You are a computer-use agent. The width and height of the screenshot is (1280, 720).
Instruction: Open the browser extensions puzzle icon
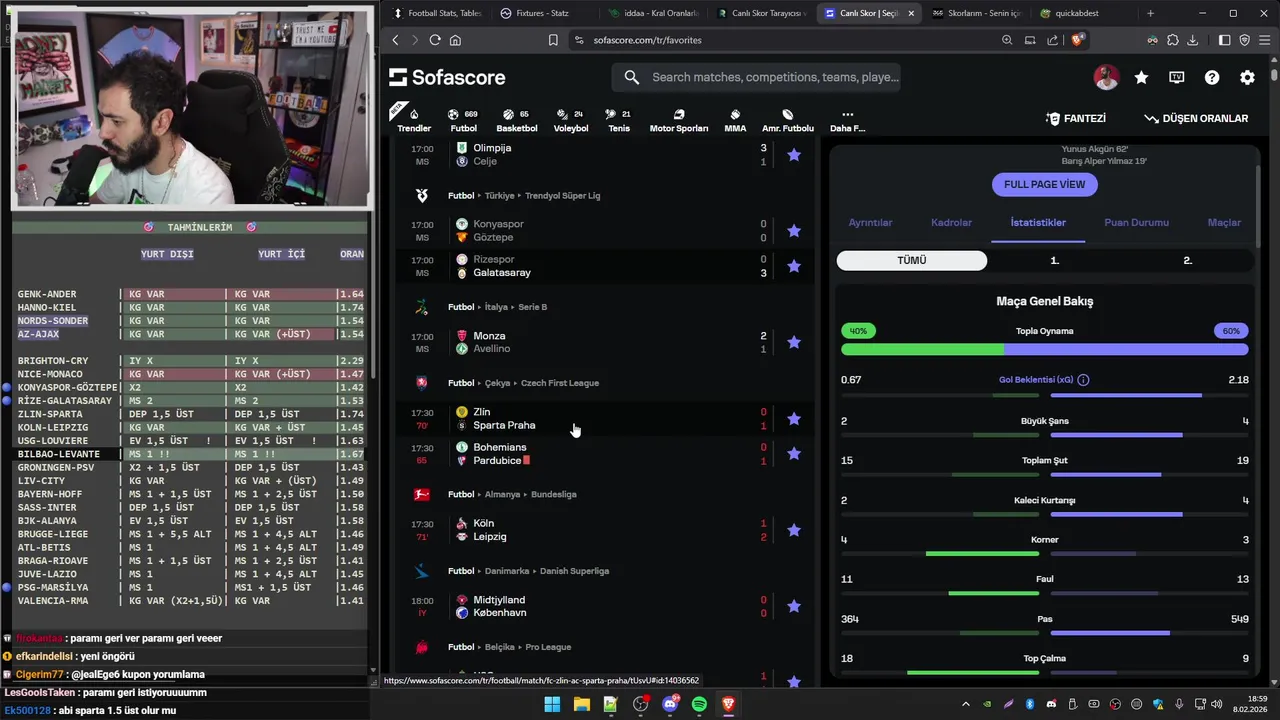[x=1172, y=40]
